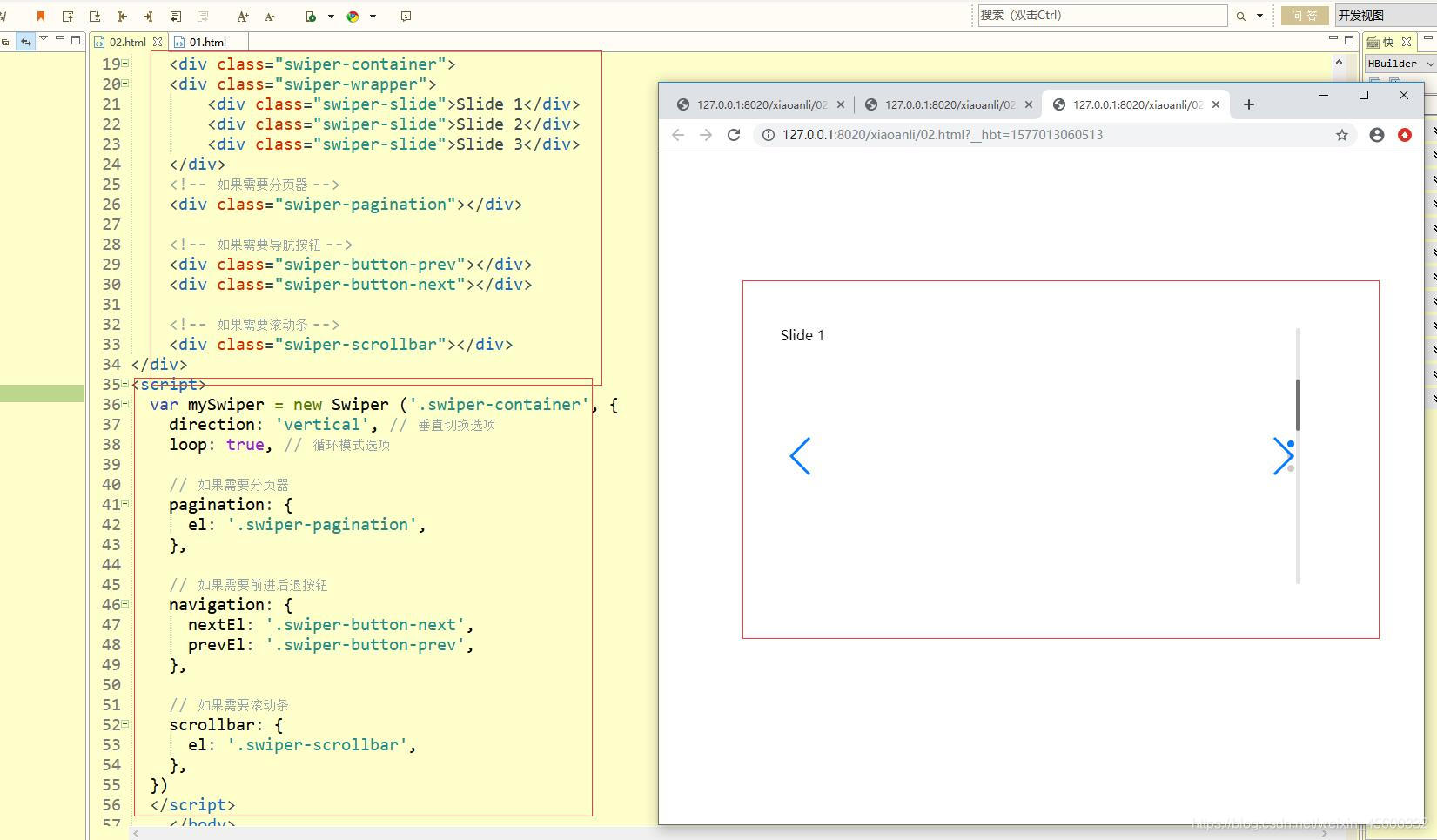Viewport: 1437px width, 840px height.
Task: Click the 问答 button
Action: pyautogui.click(x=1305, y=16)
